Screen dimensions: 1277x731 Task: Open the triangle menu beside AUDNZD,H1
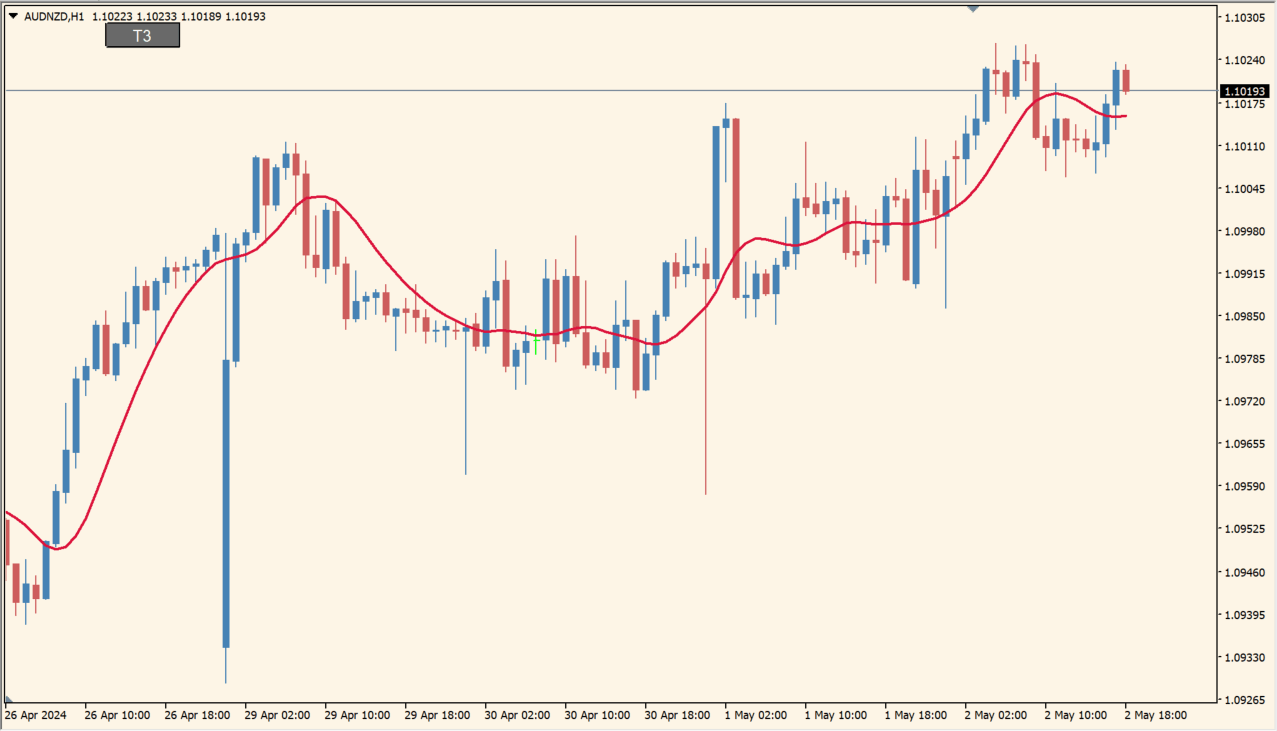point(13,16)
